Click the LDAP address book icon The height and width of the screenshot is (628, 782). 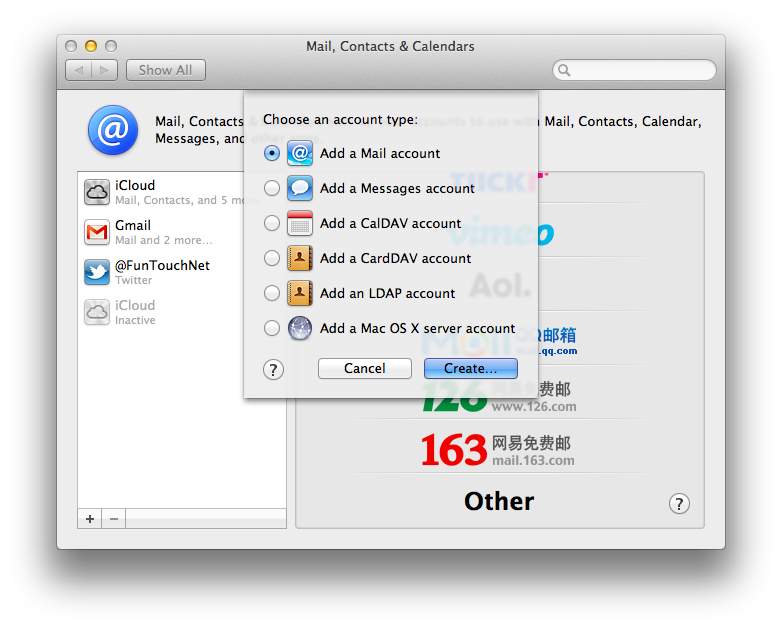coord(300,293)
